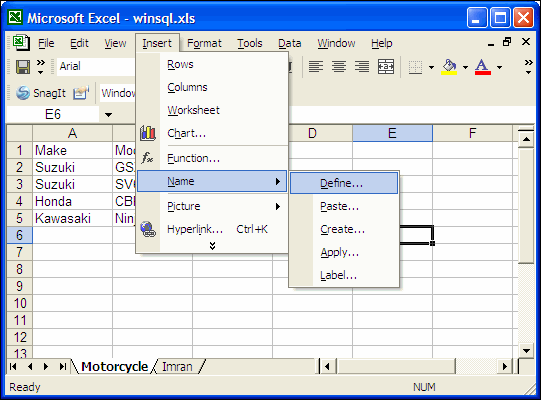Screen dimensions: 541x400
Task: Click the Chart icon in Insert menu
Action: pyautogui.click(x=148, y=133)
